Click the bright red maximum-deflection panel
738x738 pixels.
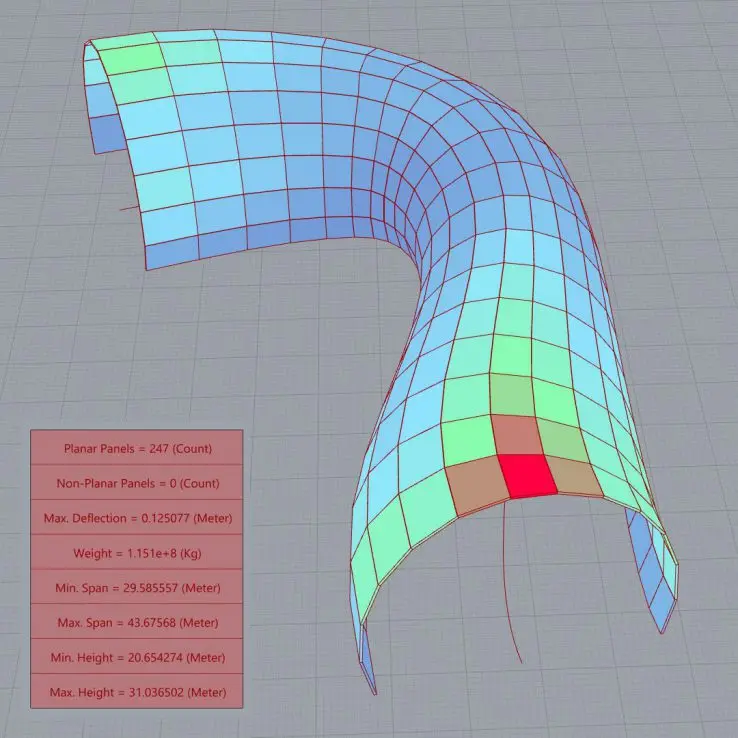click(x=528, y=474)
